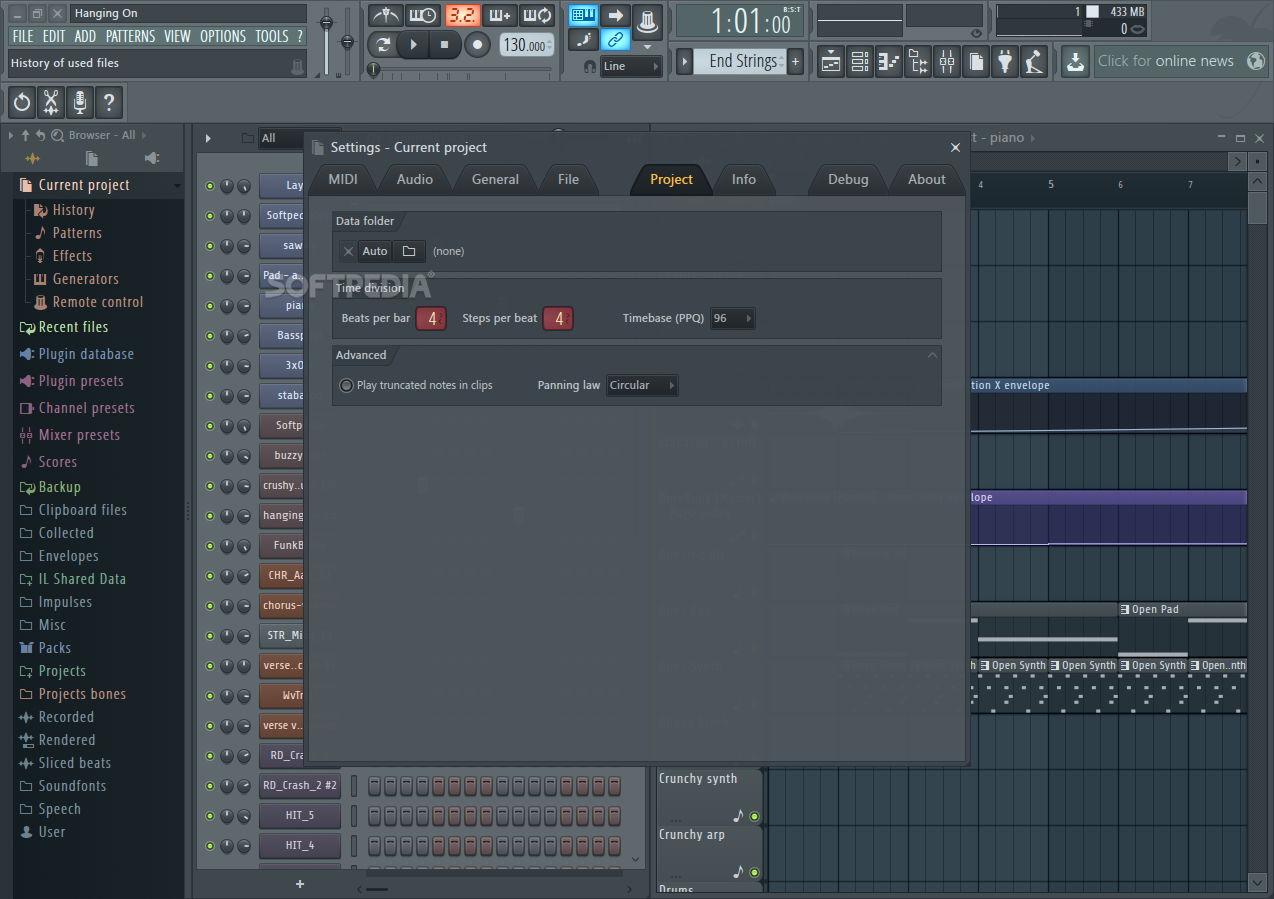1274x899 pixels.
Task: Open the View memory lips icon
Action: coord(1137,30)
